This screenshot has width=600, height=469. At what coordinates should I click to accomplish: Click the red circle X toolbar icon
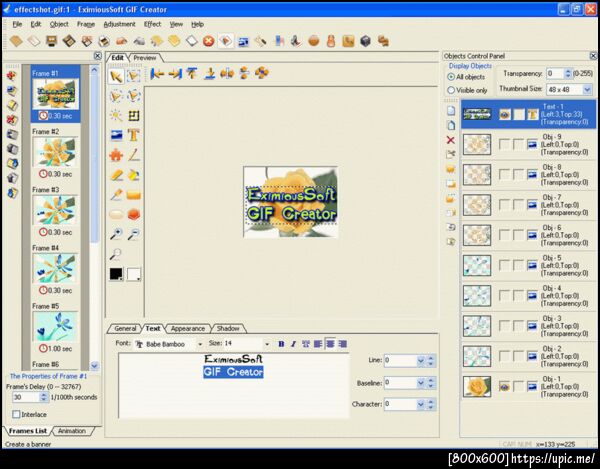[x=208, y=41]
